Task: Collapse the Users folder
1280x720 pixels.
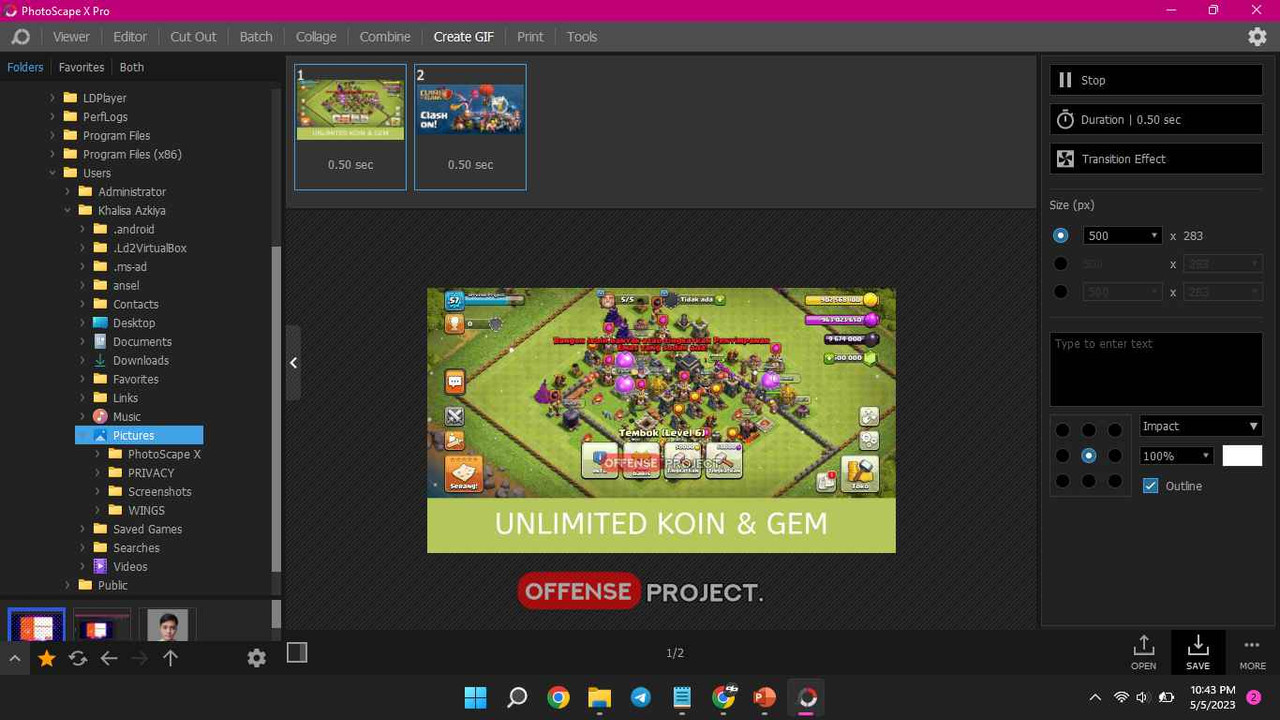Action: 53,173
